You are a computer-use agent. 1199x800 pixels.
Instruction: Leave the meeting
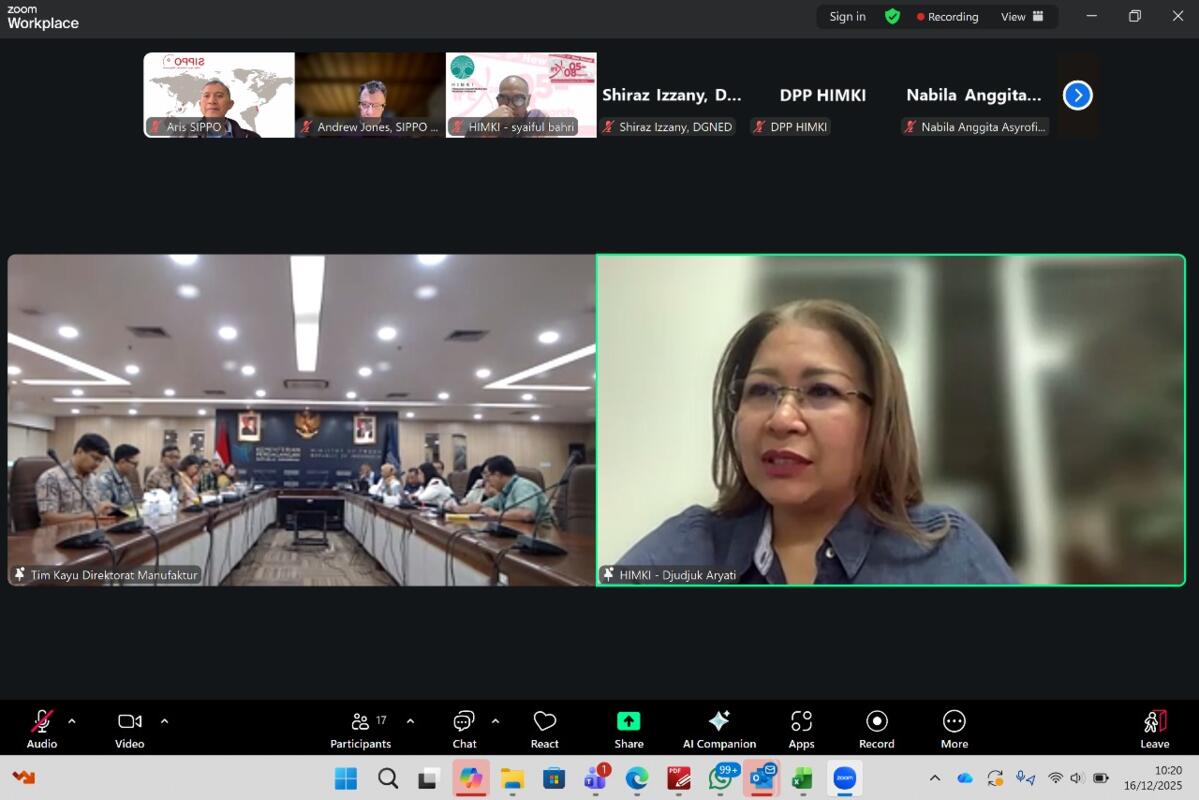pyautogui.click(x=1154, y=729)
